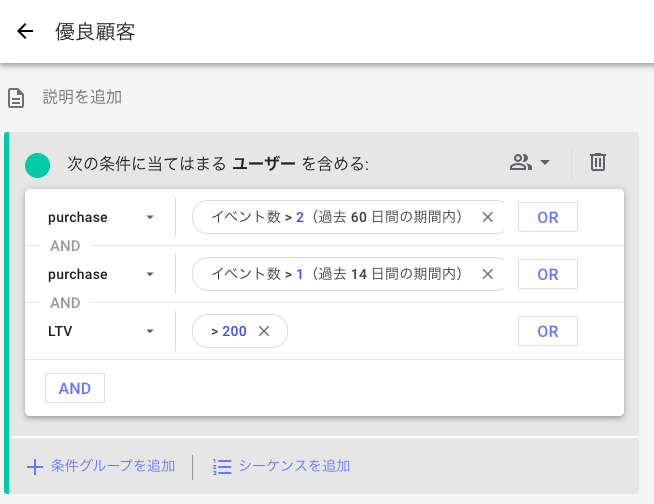The image size is (654, 504).
Task: Click the green circle include indicator
Action: tap(37, 163)
